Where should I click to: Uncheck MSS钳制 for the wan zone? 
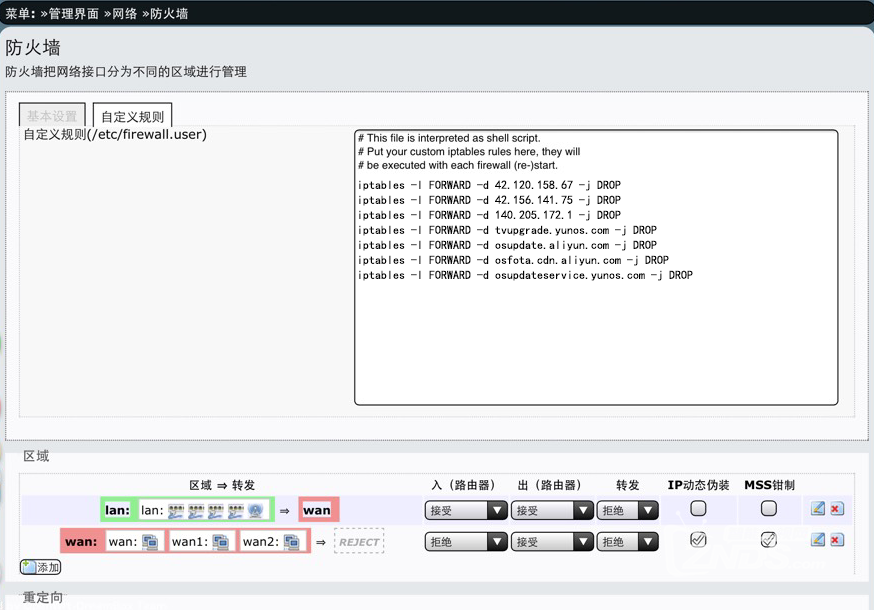[x=769, y=539]
